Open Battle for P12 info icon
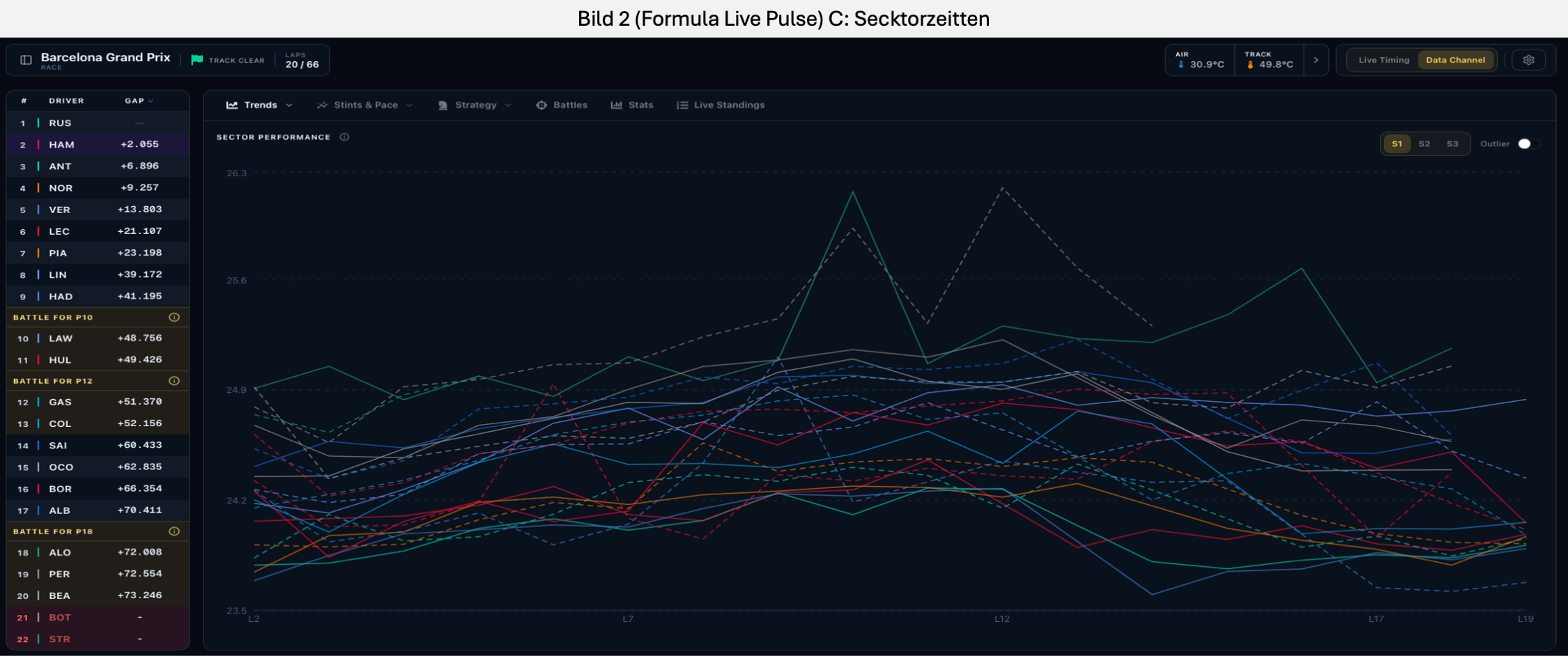 [x=174, y=381]
